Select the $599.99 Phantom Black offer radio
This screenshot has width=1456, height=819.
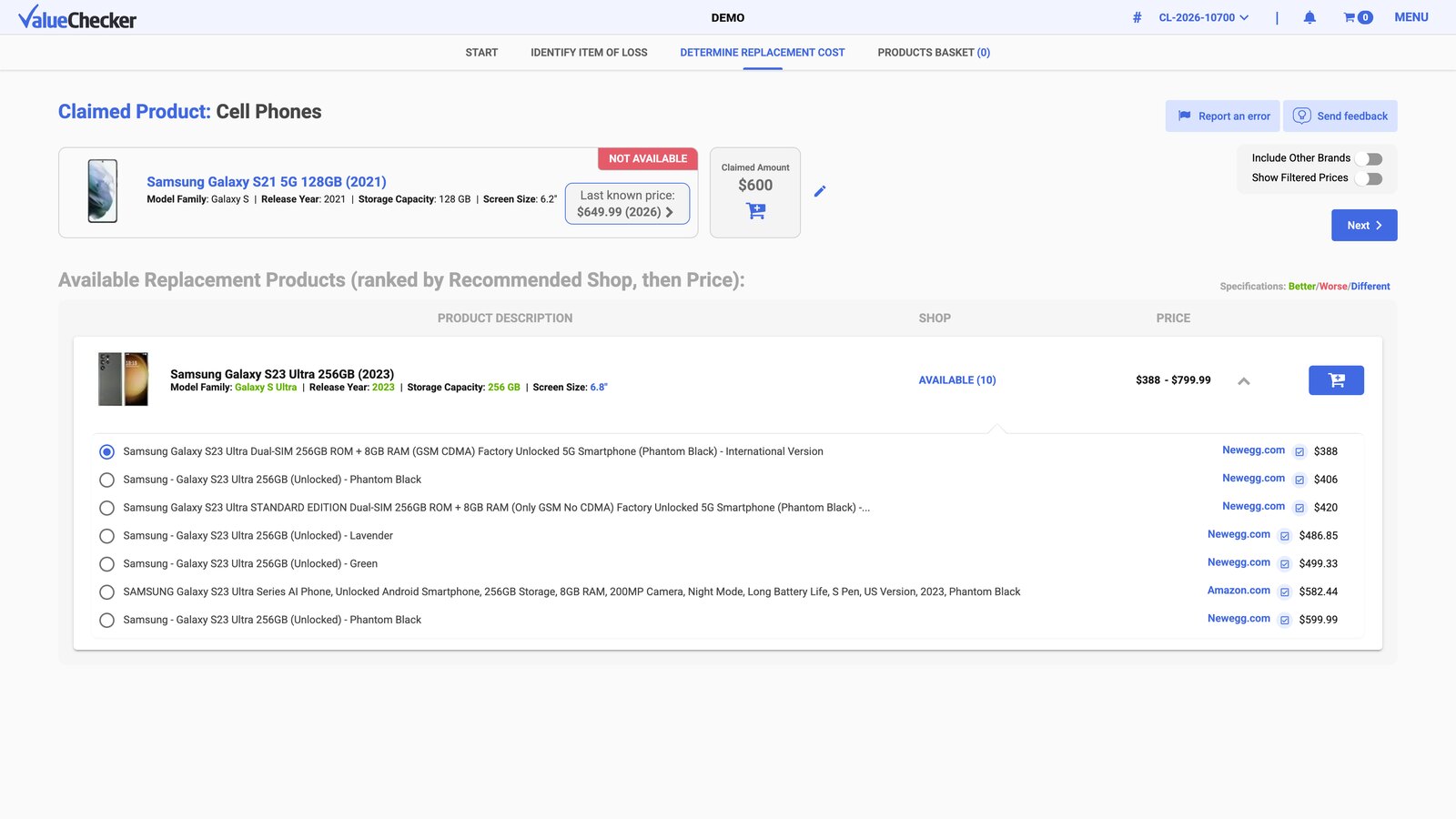pyautogui.click(x=106, y=621)
